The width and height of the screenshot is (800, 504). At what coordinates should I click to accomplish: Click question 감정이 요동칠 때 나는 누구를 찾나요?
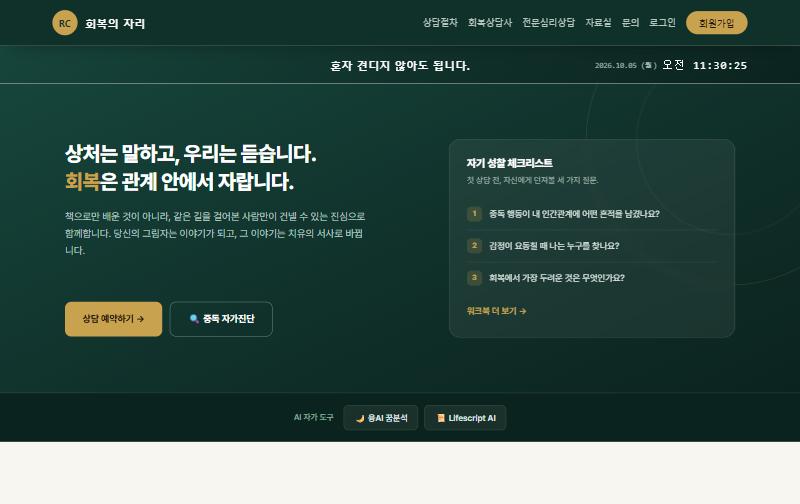click(x=554, y=246)
